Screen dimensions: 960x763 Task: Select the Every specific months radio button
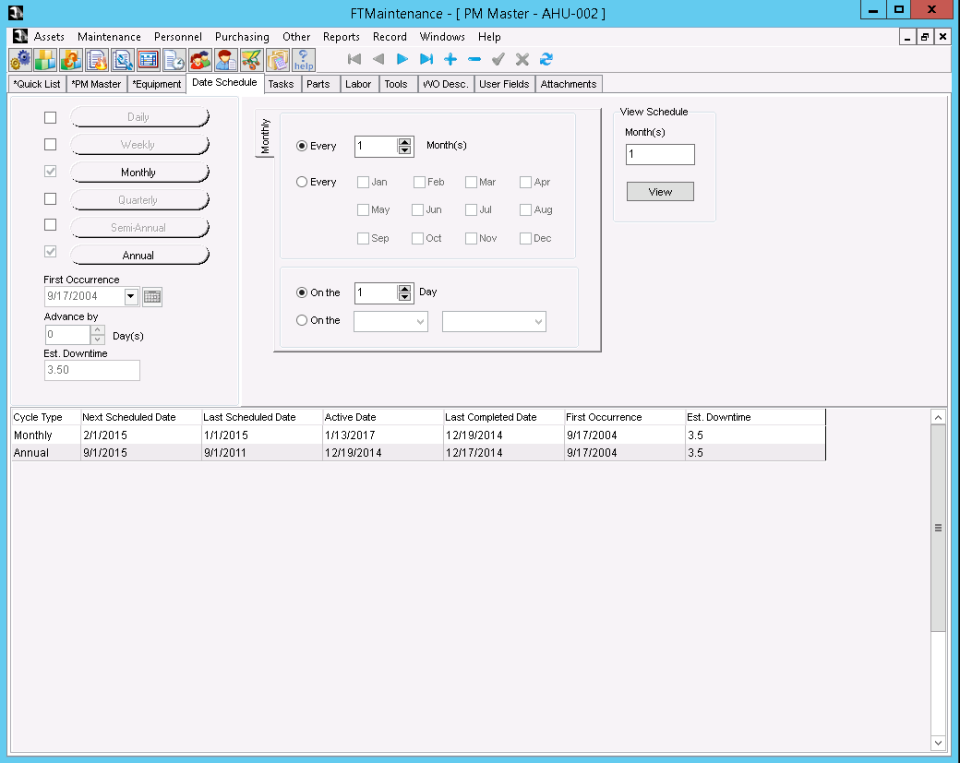click(x=301, y=182)
